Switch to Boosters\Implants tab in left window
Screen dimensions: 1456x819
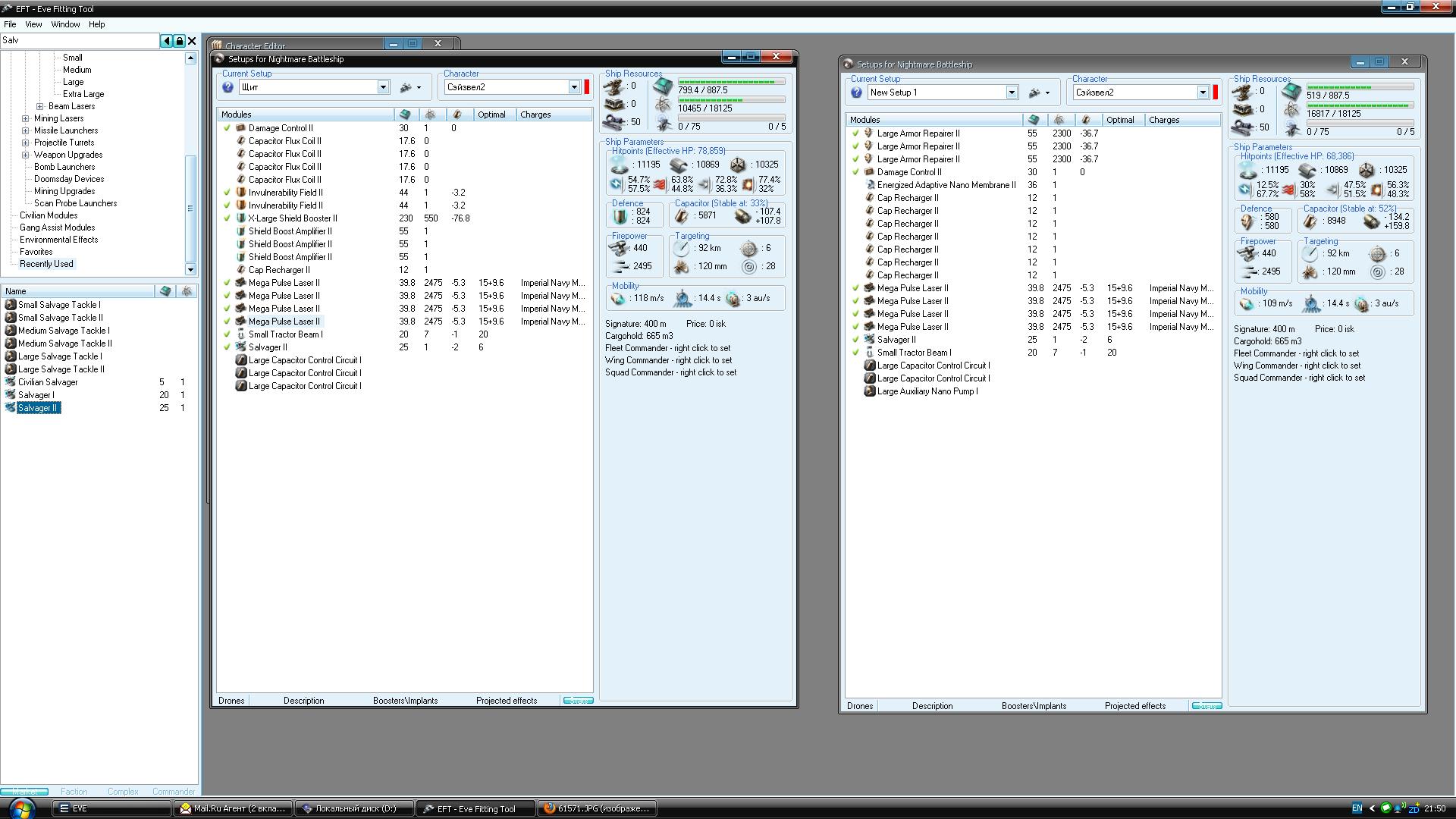[405, 701]
